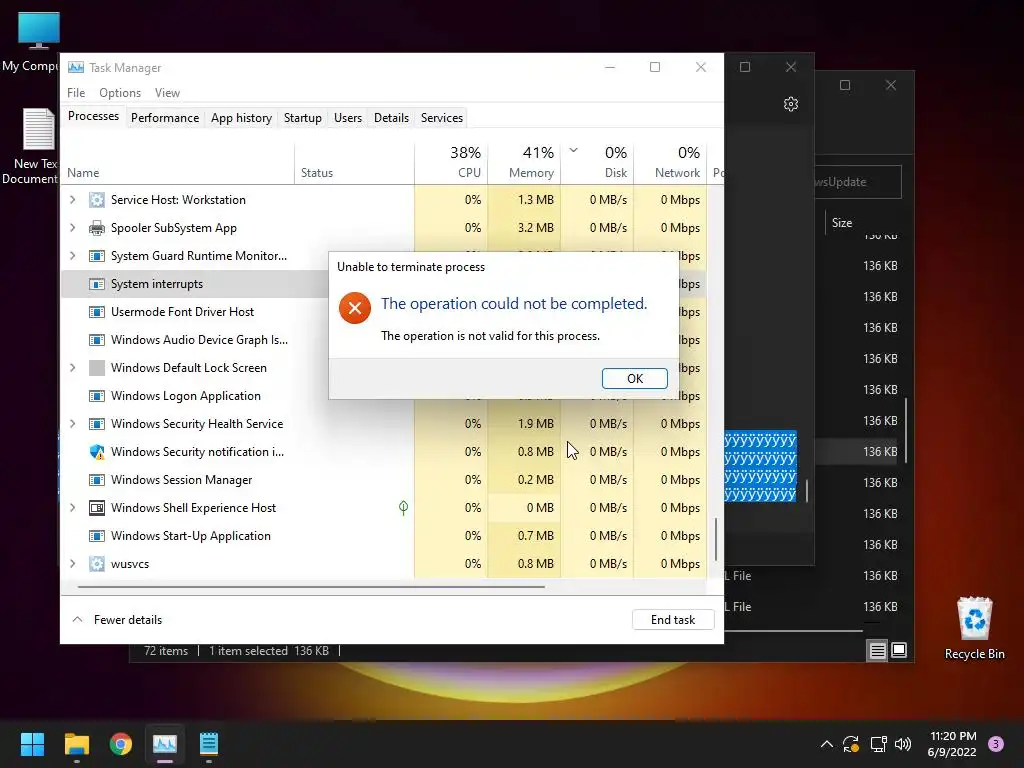This screenshot has height=768, width=1024.
Task: Click the vertical scrollbar in Task Manager
Action: click(x=716, y=539)
